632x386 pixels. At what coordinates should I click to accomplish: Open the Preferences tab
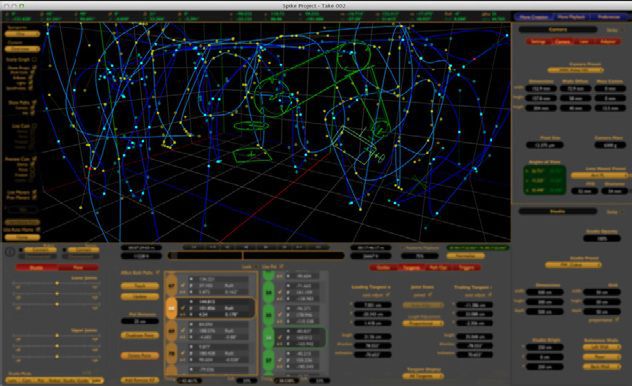point(609,17)
